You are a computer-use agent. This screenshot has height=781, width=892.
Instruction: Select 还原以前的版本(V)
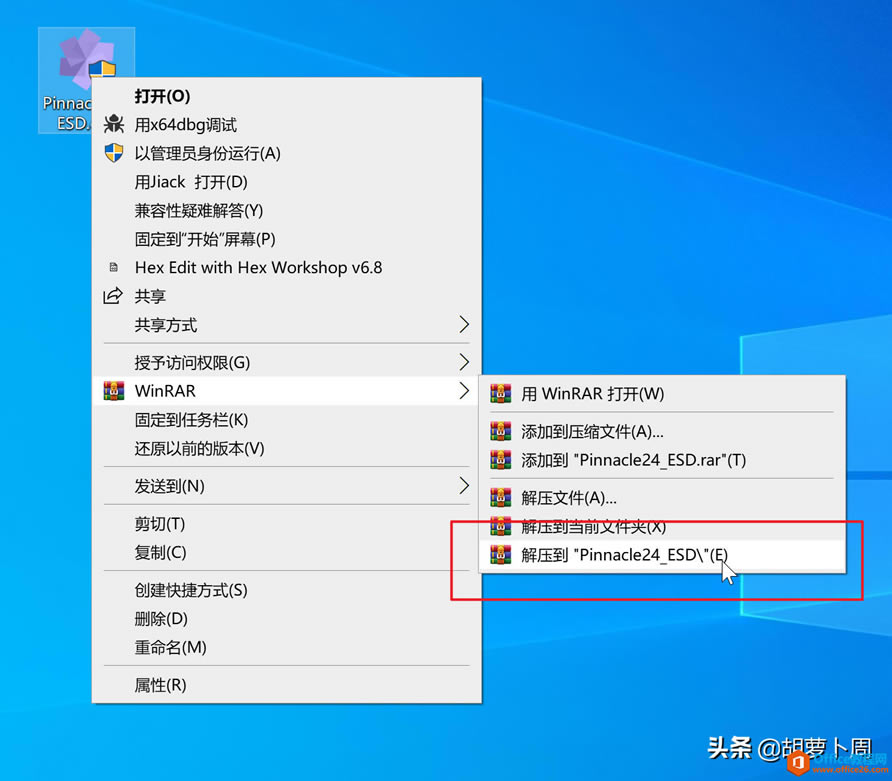[x=287, y=448]
